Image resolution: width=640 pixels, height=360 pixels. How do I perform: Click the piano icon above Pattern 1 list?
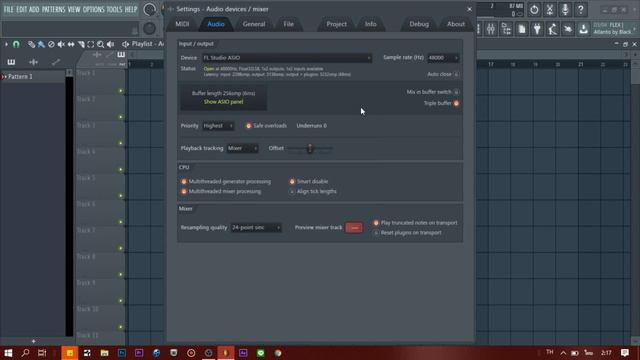tap(11, 62)
